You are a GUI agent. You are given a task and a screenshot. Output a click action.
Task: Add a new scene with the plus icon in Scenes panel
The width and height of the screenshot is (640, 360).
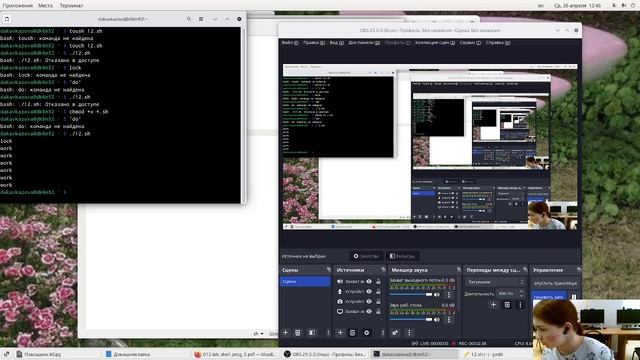click(x=285, y=333)
